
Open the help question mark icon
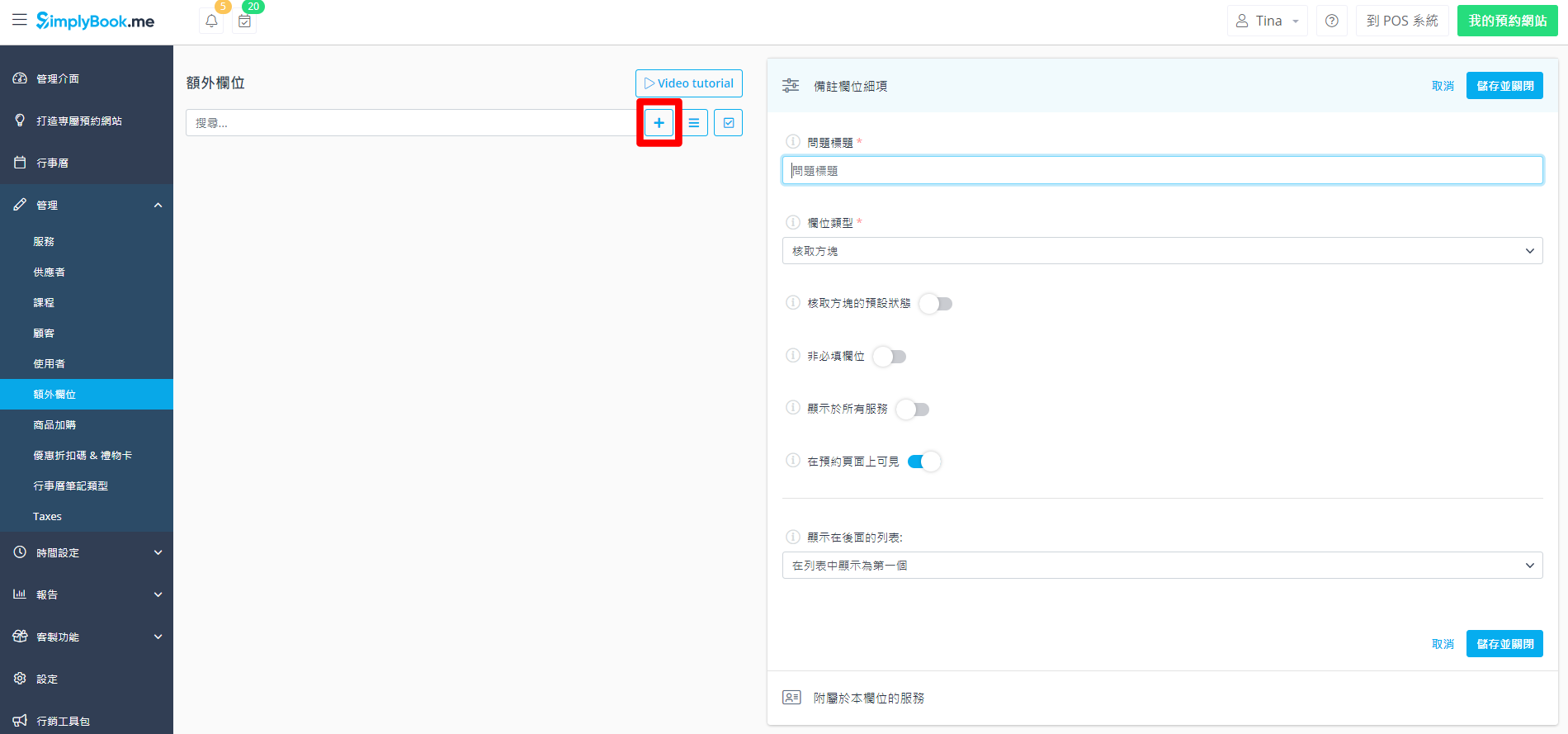1332,21
